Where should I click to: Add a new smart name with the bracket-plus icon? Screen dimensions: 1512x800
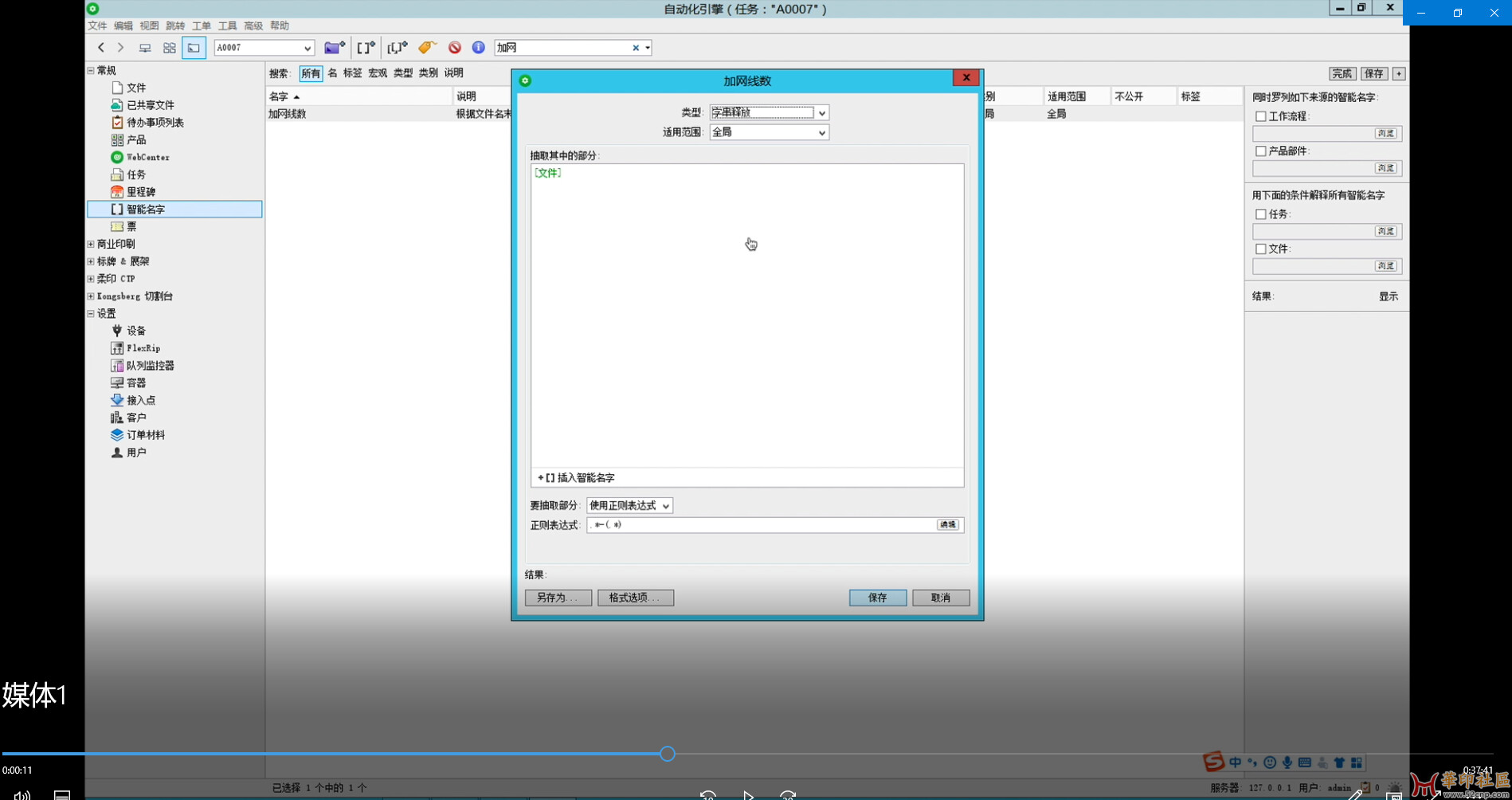366,48
